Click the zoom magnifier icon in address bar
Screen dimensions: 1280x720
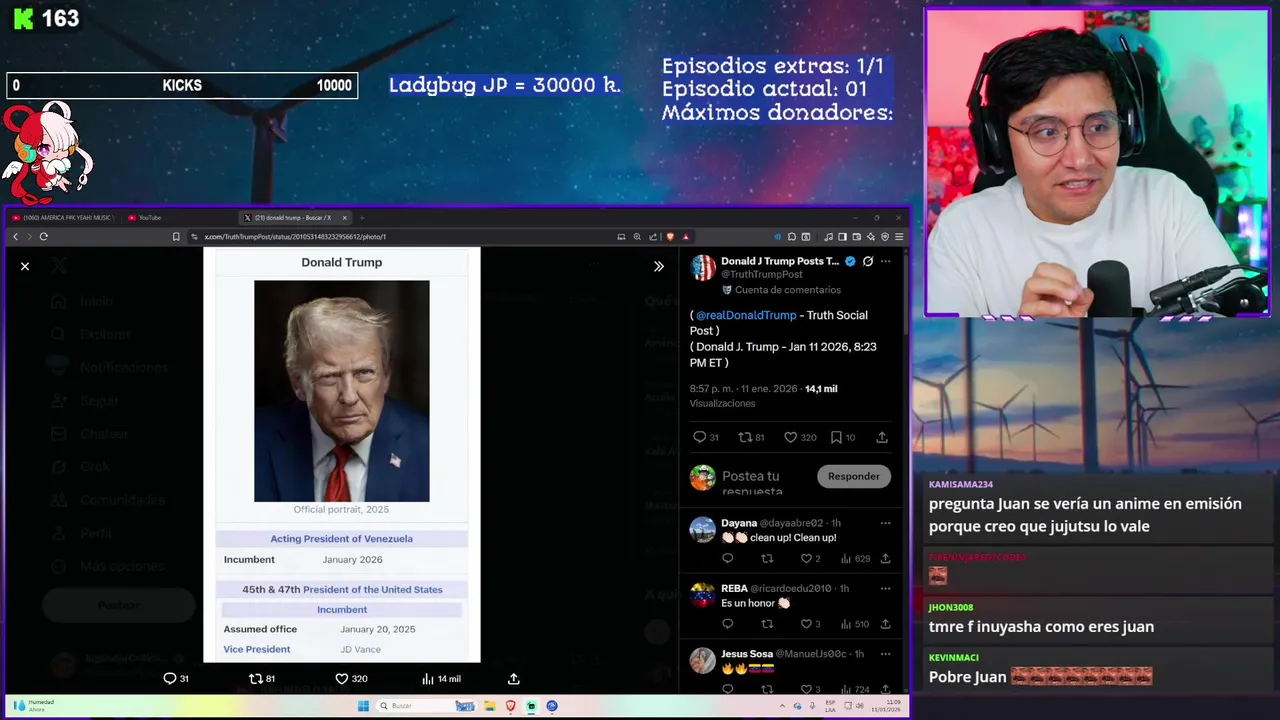tap(637, 237)
